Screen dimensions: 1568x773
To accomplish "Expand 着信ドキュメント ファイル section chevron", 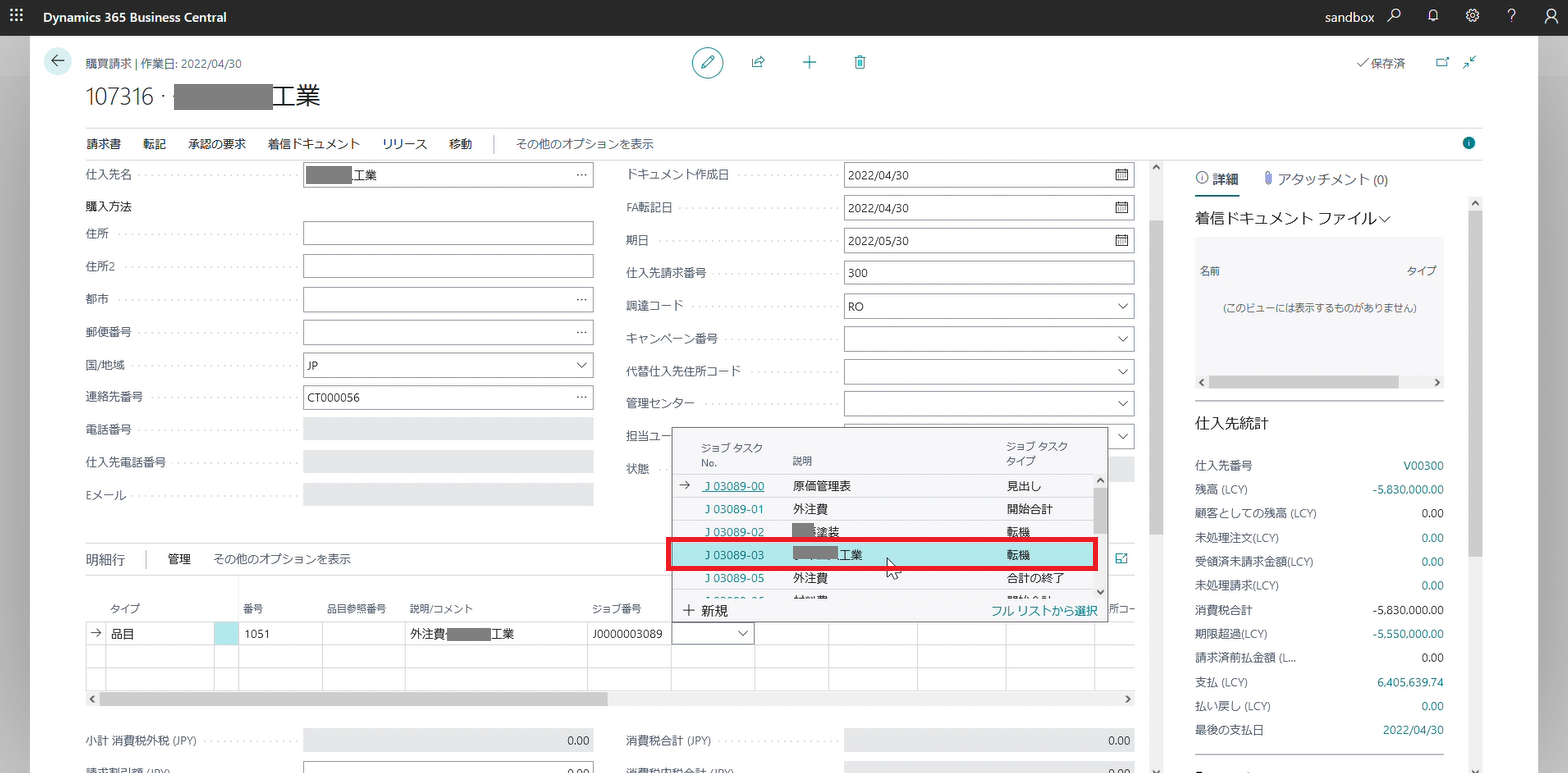I will pos(1385,219).
